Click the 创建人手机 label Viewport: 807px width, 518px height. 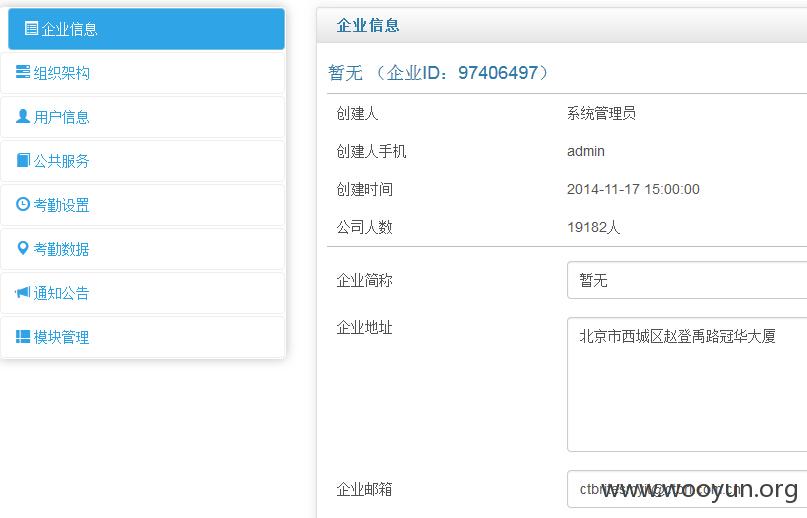click(371, 151)
